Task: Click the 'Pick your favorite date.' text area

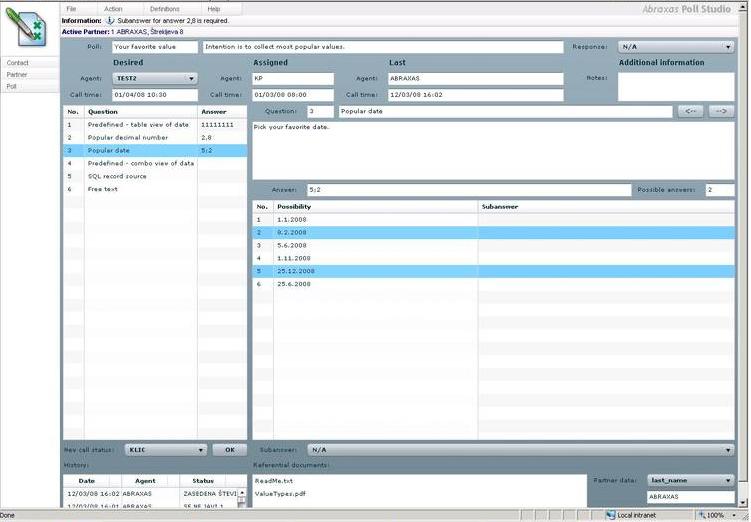Action: (x=493, y=151)
